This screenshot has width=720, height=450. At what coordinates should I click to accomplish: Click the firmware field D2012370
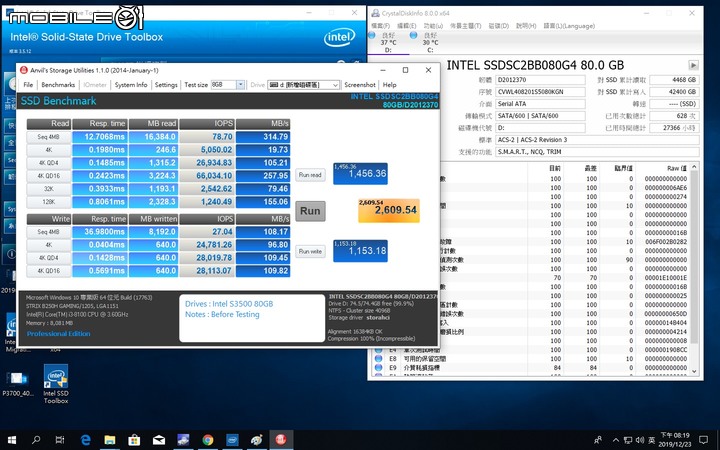point(540,80)
